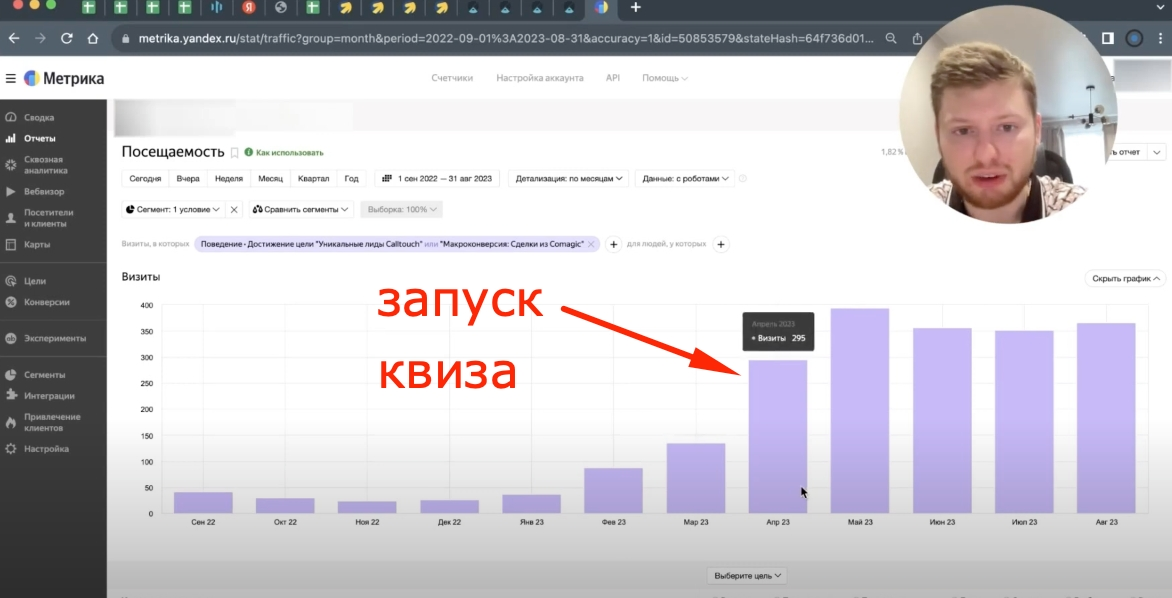Reload the browser page

pyautogui.click(x=67, y=38)
